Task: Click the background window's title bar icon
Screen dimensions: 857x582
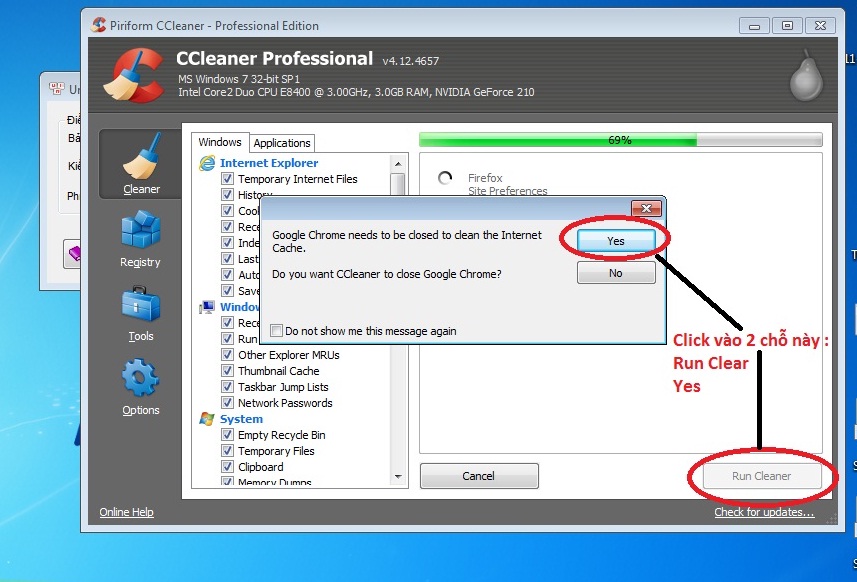Action: click(x=57, y=88)
